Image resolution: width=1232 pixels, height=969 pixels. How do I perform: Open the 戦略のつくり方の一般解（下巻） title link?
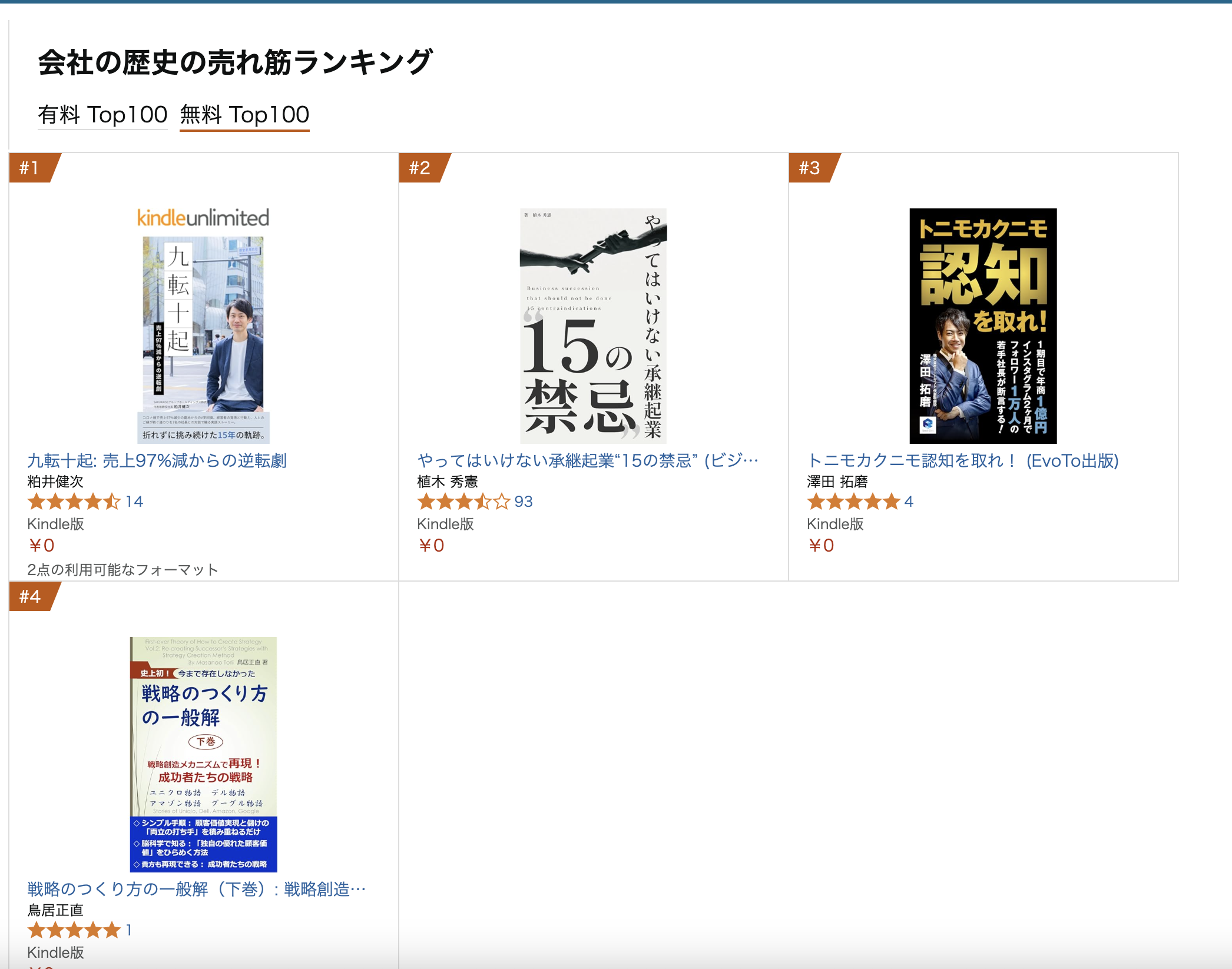[x=197, y=889]
